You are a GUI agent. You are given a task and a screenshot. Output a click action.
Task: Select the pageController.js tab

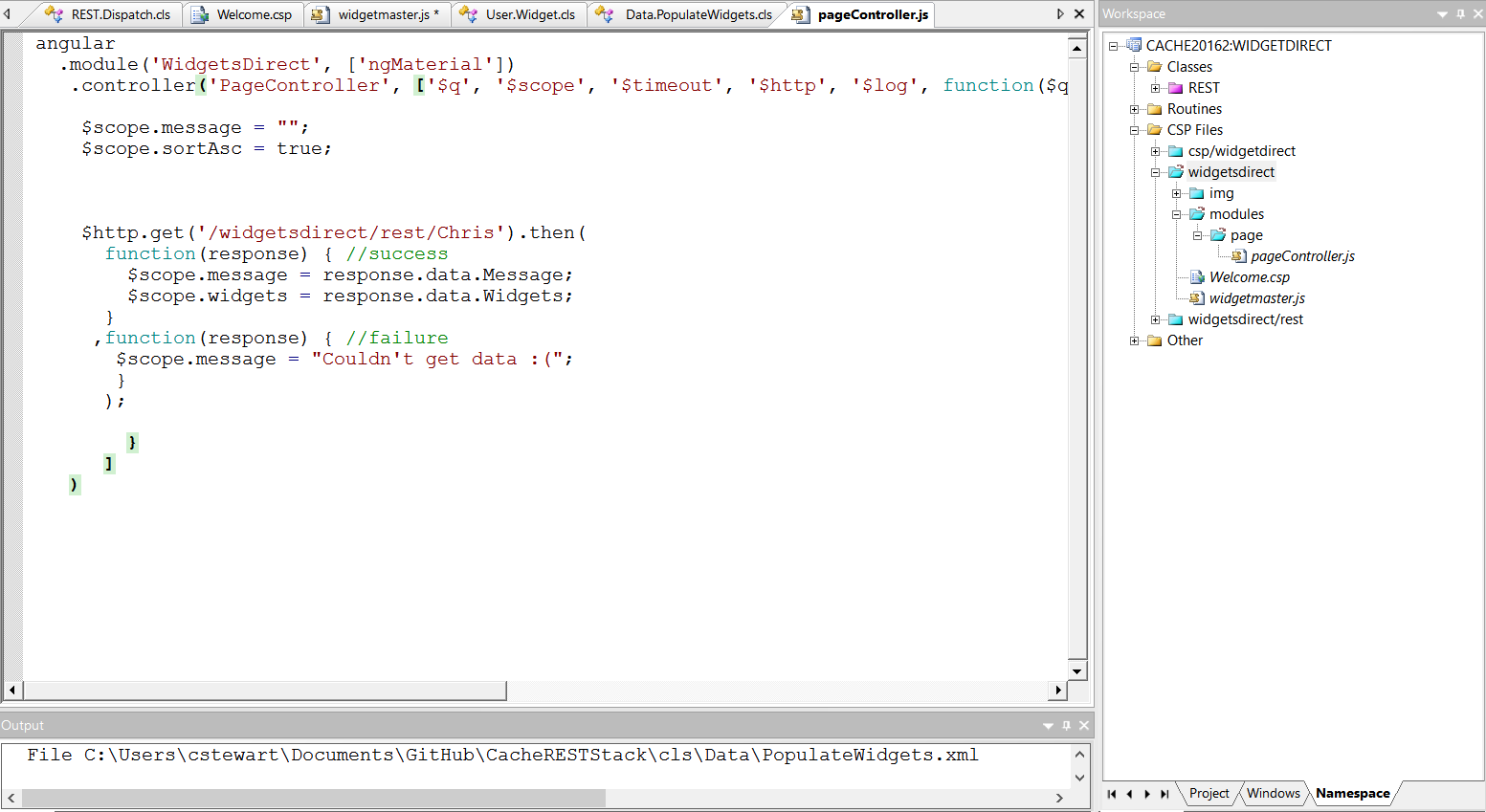[x=873, y=14]
